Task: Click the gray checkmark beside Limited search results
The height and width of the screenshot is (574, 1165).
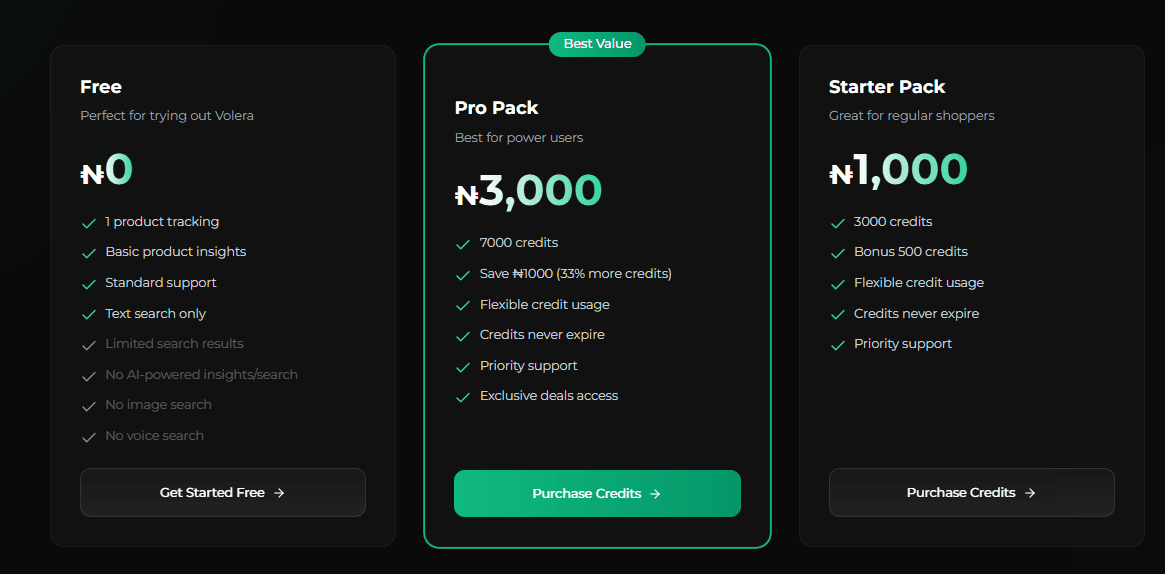Action: click(89, 345)
